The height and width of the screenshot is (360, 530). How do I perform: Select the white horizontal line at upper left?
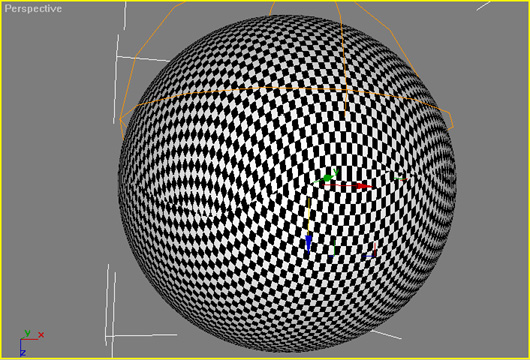point(143,59)
